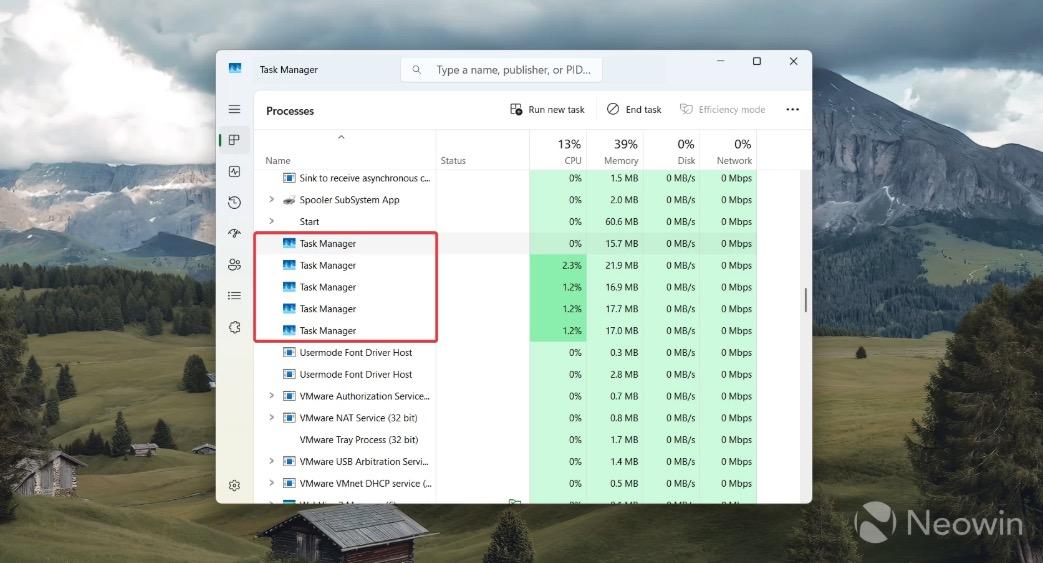The width and height of the screenshot is (1043, 563).
Task: Open the Performance page icon
Action: [x=234, y=171]
